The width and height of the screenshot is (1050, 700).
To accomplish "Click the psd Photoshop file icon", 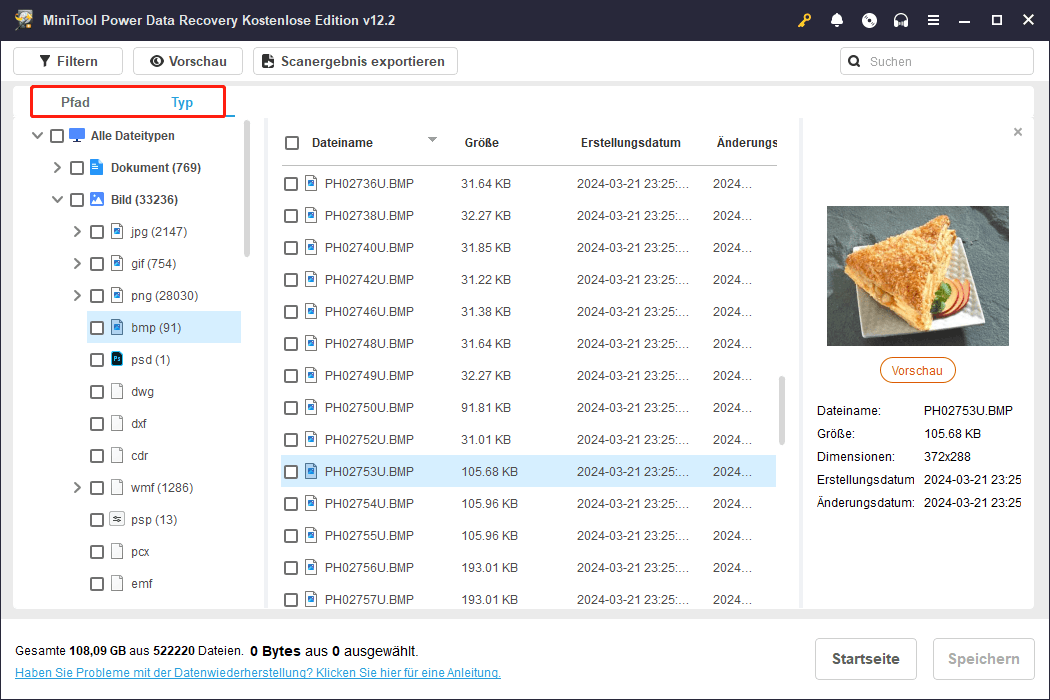I will [117, 360].
